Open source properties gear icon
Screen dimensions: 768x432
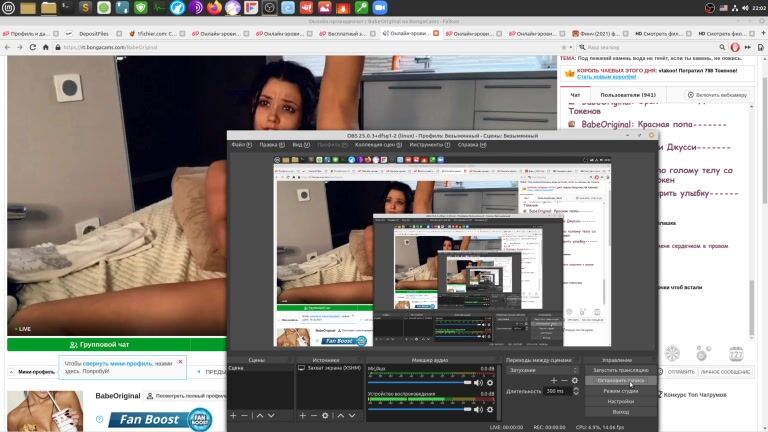[x=325, y=415]
